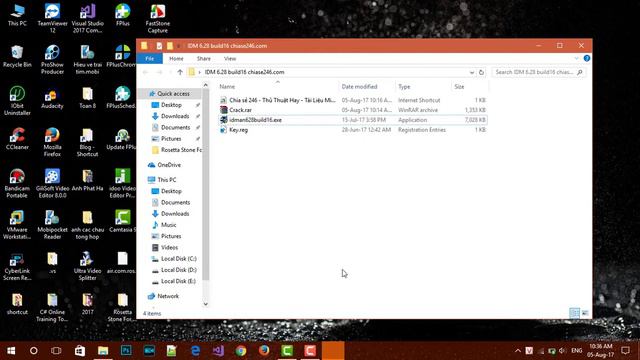640x360 pixels.
Task: Open Google Chrome from the taskbar
Action: click(x=241, y=351)
